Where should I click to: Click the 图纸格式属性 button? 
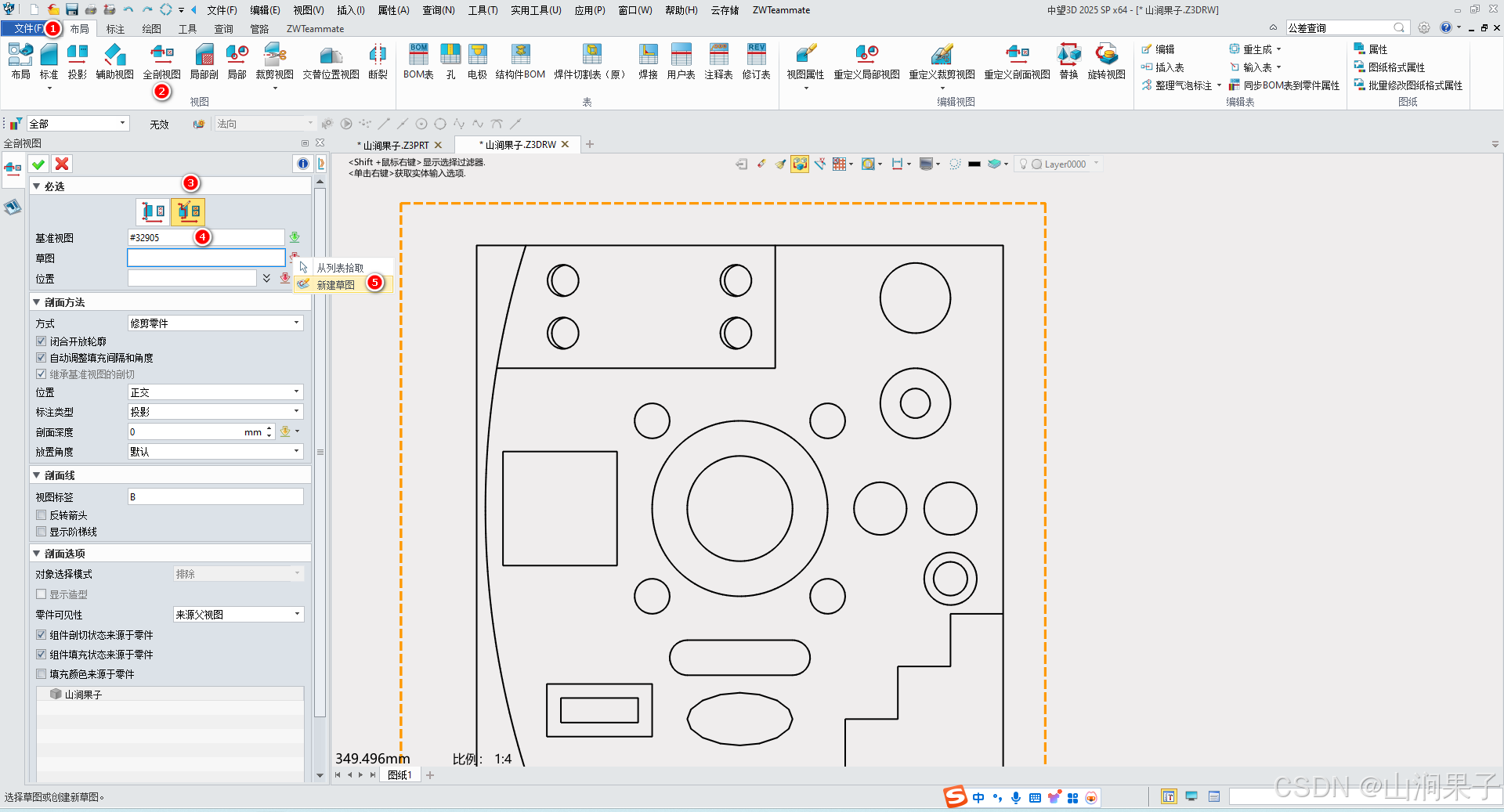pyautogui.click(x=1390, y=67)
